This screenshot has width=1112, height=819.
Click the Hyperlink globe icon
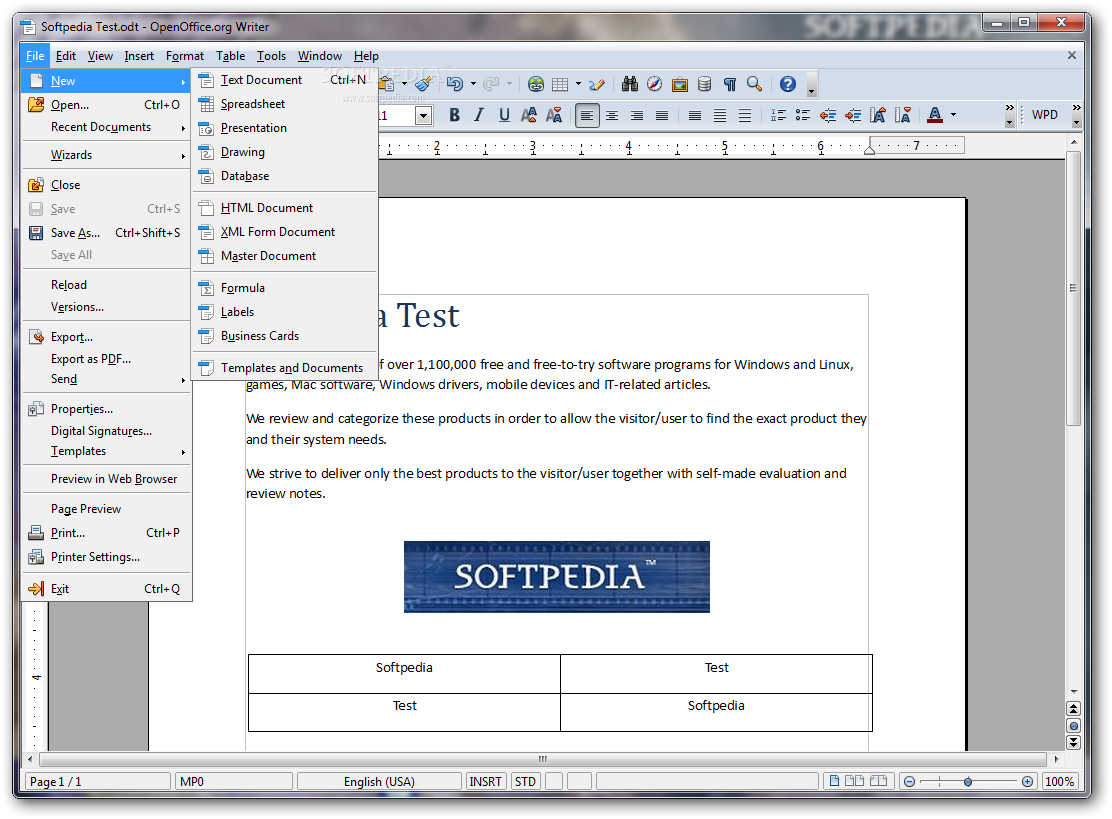click(536, 84)
